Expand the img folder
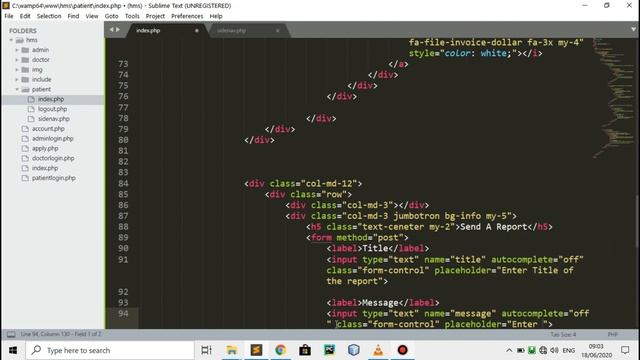Screen dimensions: 640x360 (17, 70)
